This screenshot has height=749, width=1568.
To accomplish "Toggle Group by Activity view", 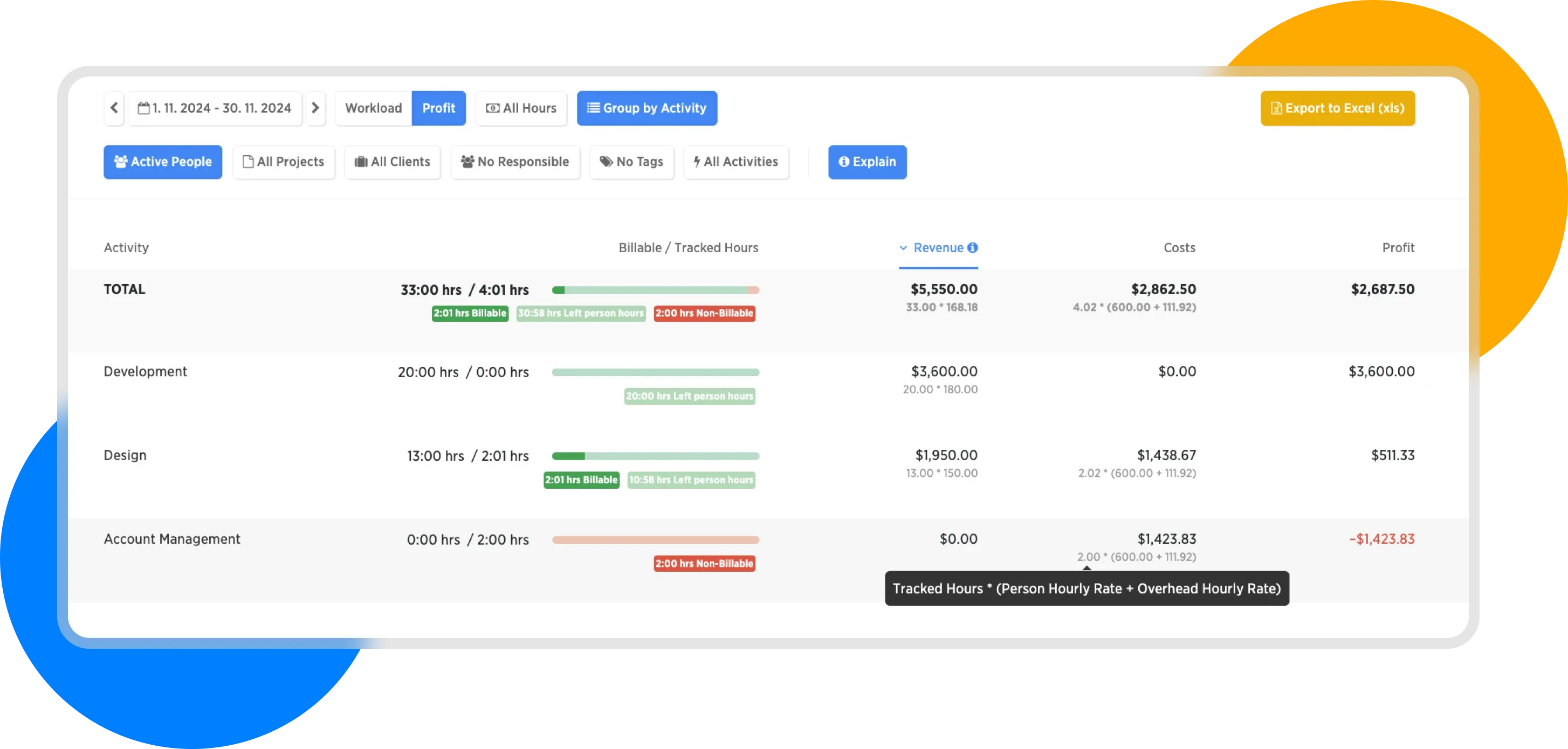I will click(647, 108).
